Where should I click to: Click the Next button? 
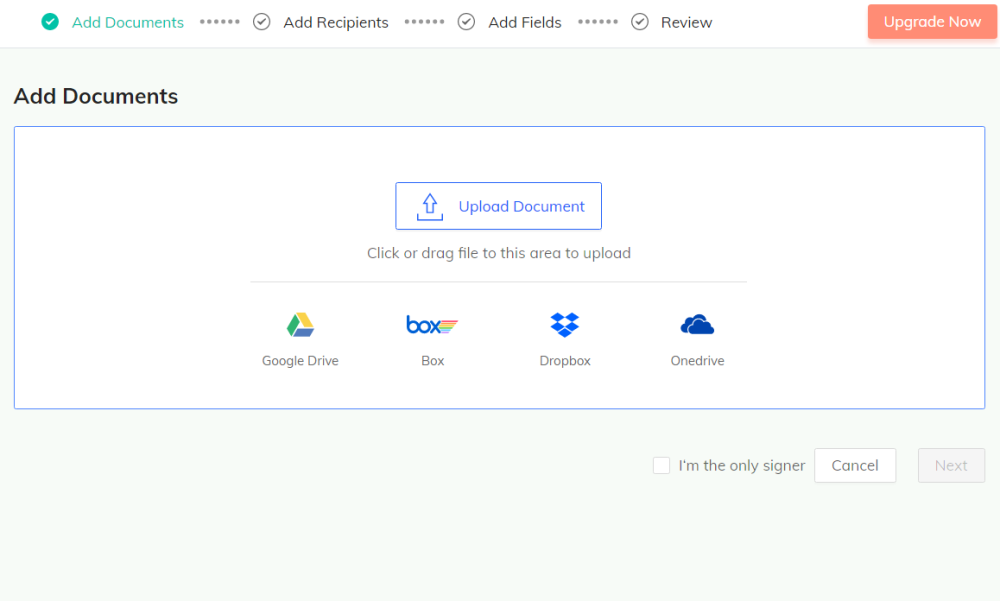pos(951,465)
